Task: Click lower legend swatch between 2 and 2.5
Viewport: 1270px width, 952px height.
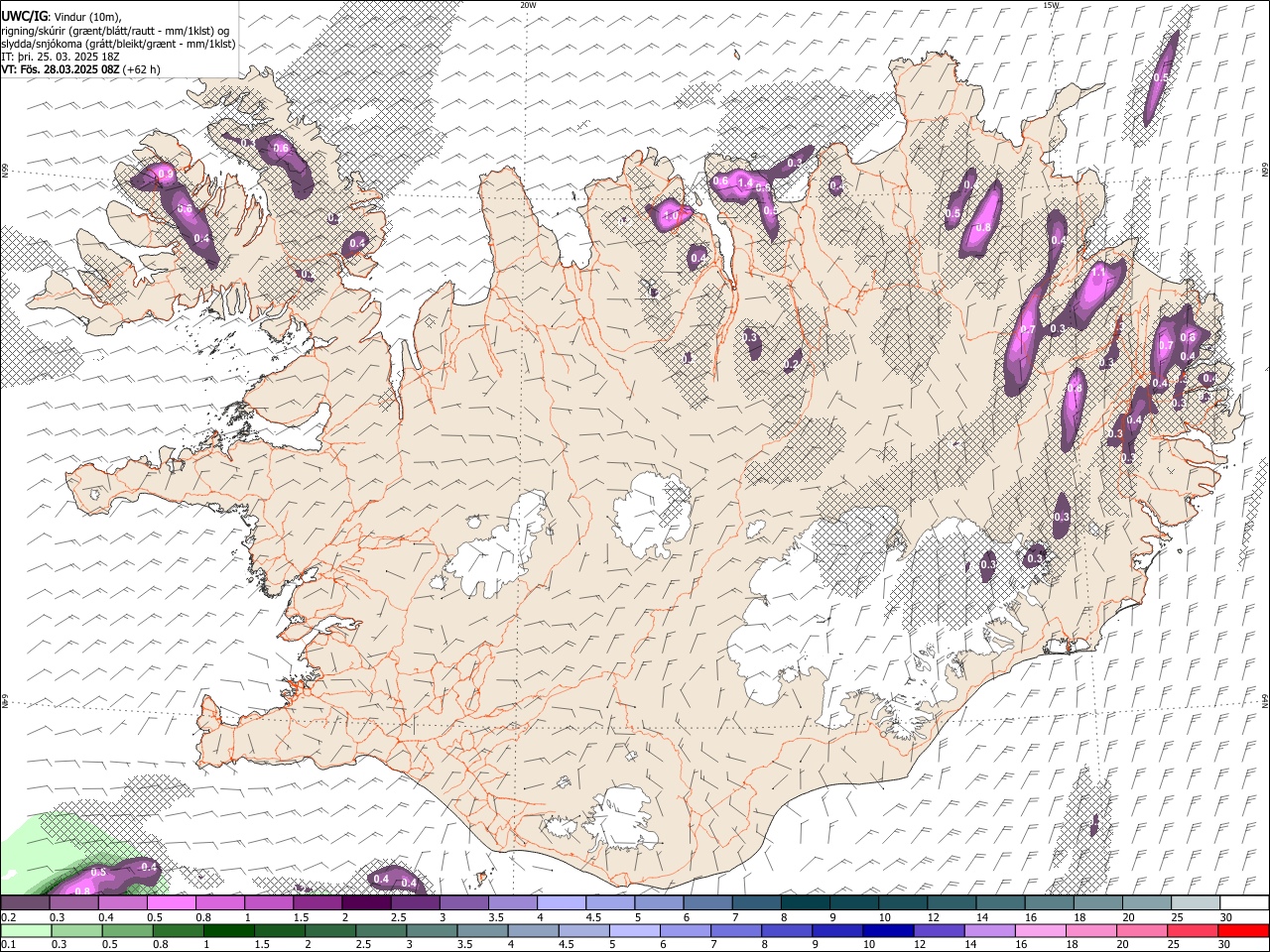Action: click(x=329, y=930)
